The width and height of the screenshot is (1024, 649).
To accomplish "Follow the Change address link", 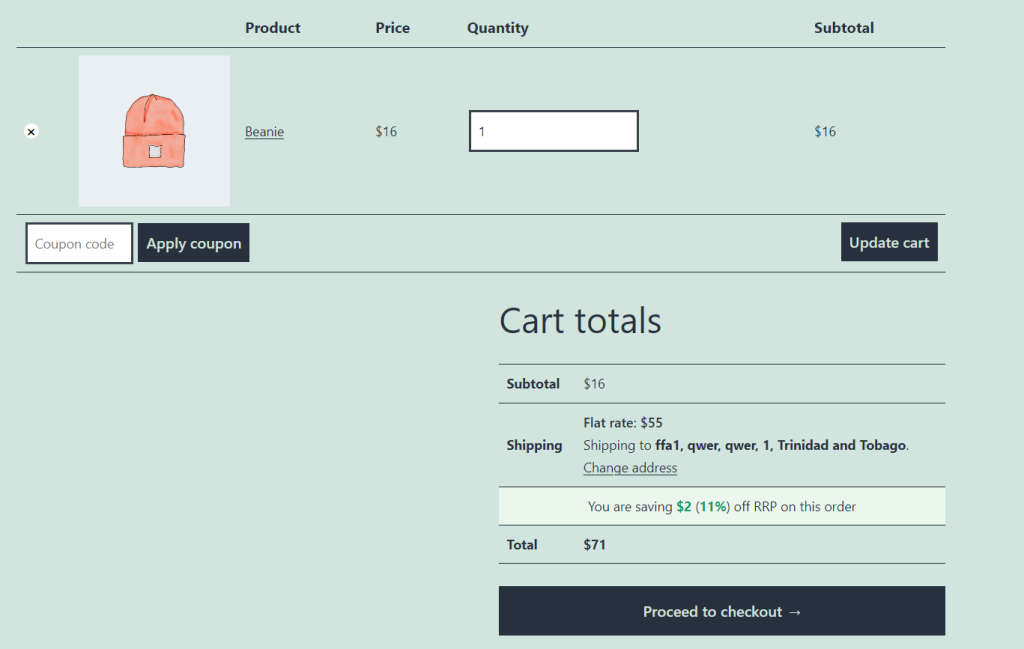I will coord(630,468).
